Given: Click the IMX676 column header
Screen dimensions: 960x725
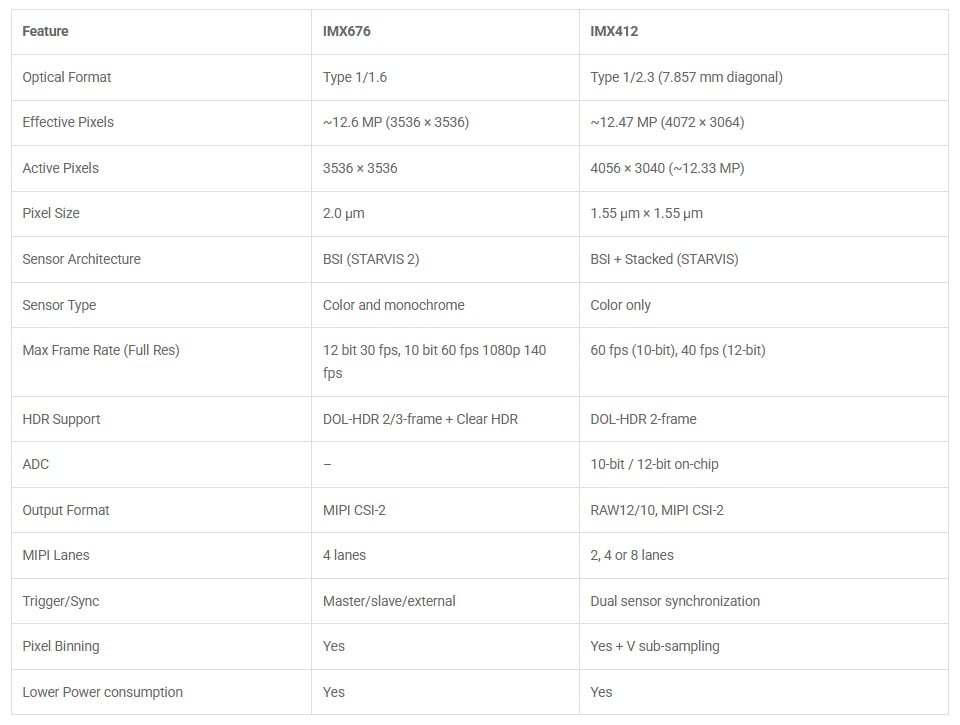Looking at the screenshot, I should (347, 31).
